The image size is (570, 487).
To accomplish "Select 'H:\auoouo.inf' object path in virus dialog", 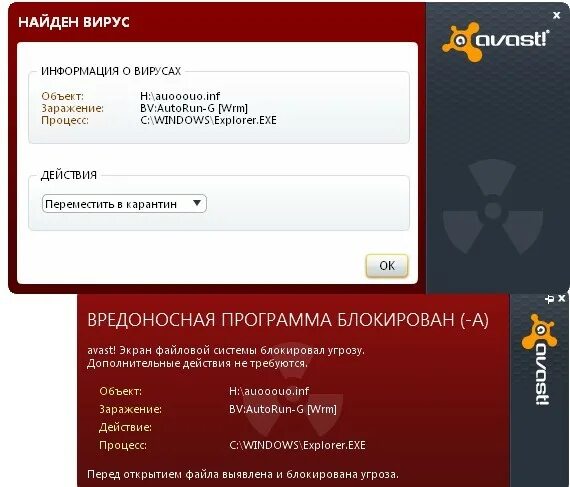I will tap(180, 96).
